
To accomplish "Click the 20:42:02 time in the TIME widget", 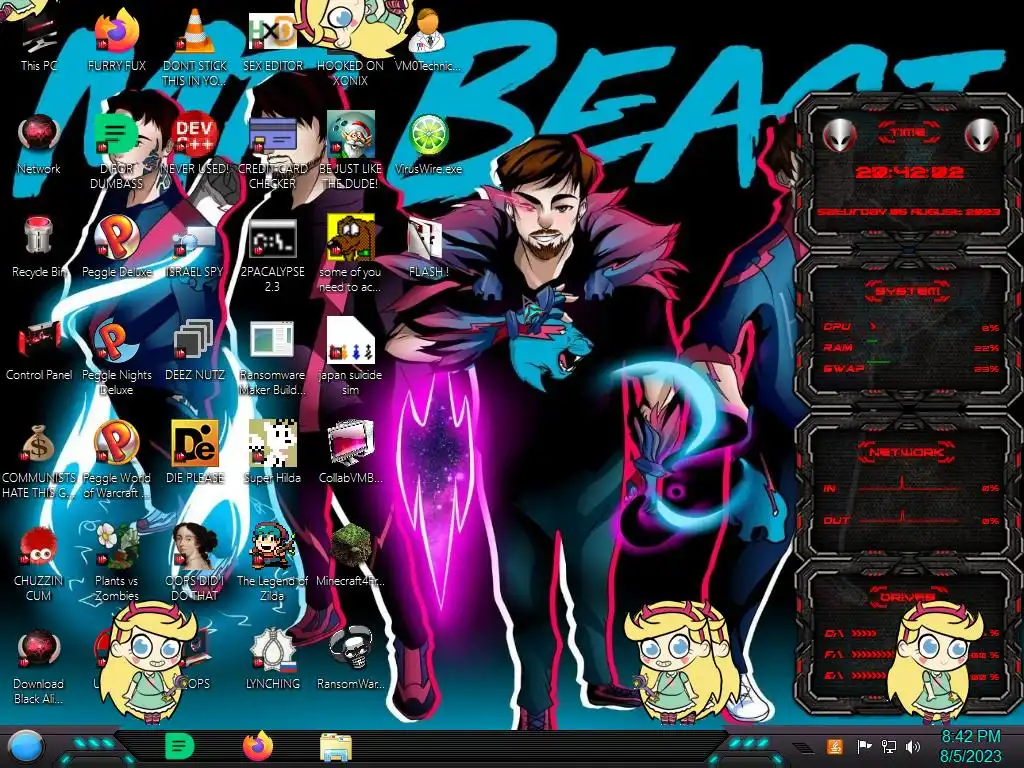I will click(909, 172).
